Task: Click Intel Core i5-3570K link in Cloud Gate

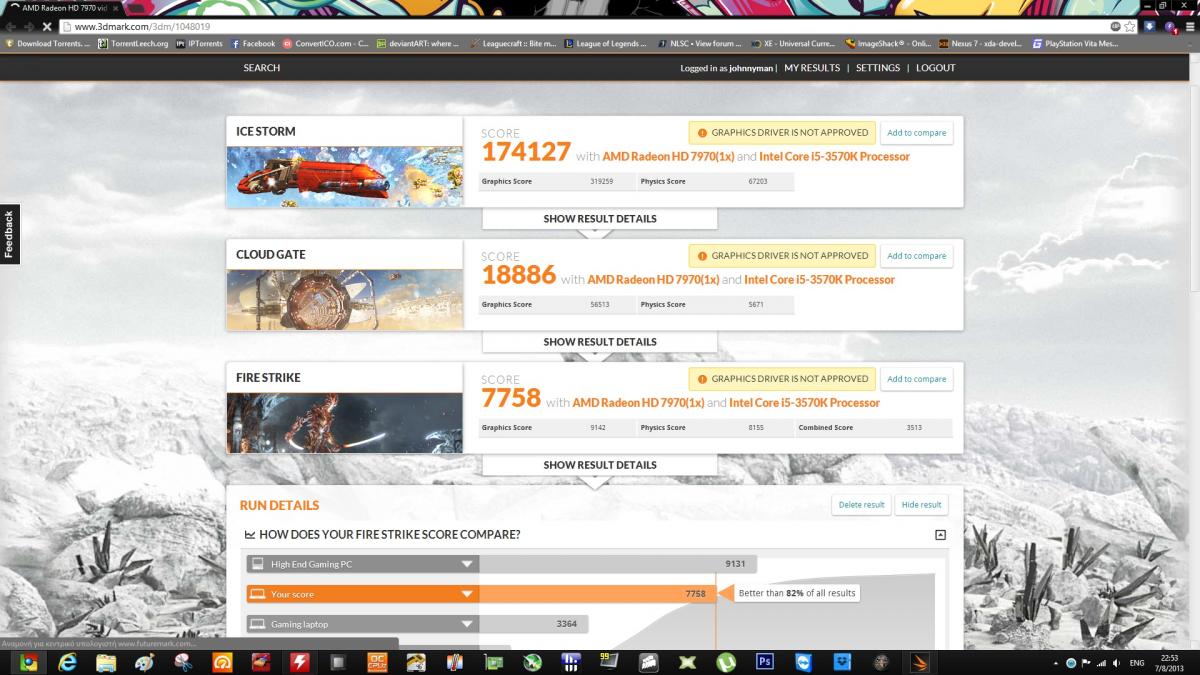Action: tap(819, 280)
